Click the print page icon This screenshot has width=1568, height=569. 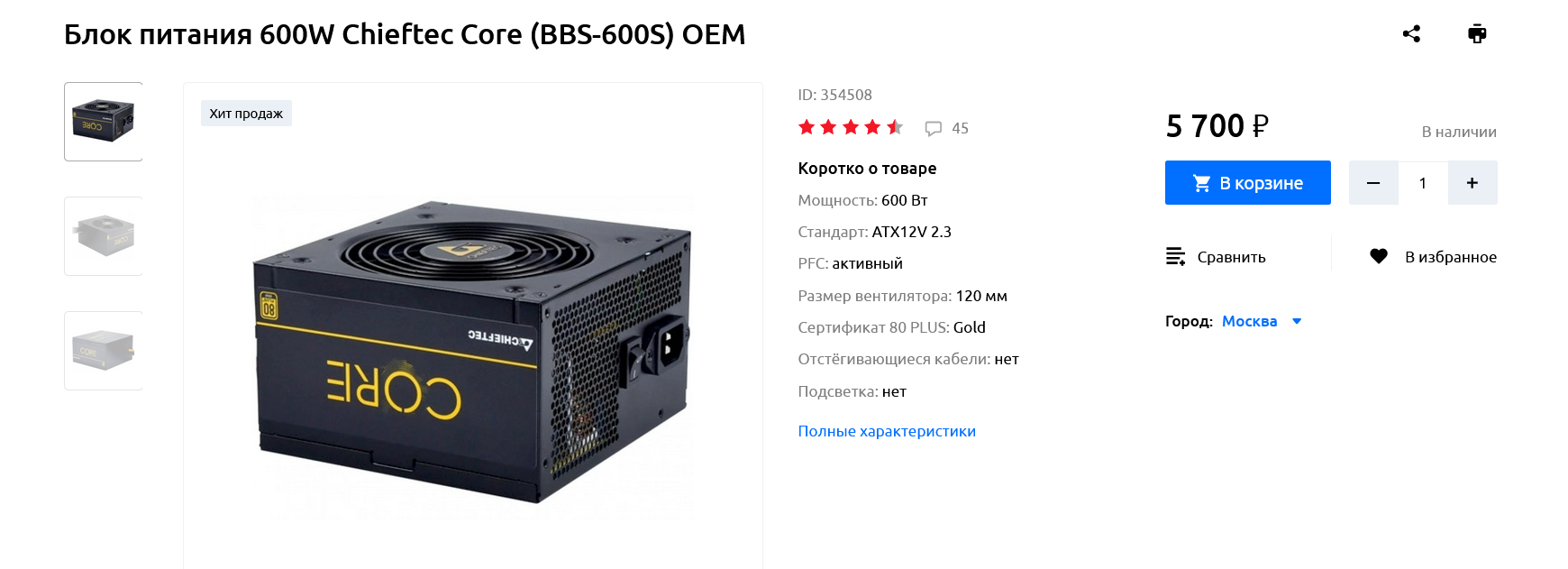coord(1477,34)
